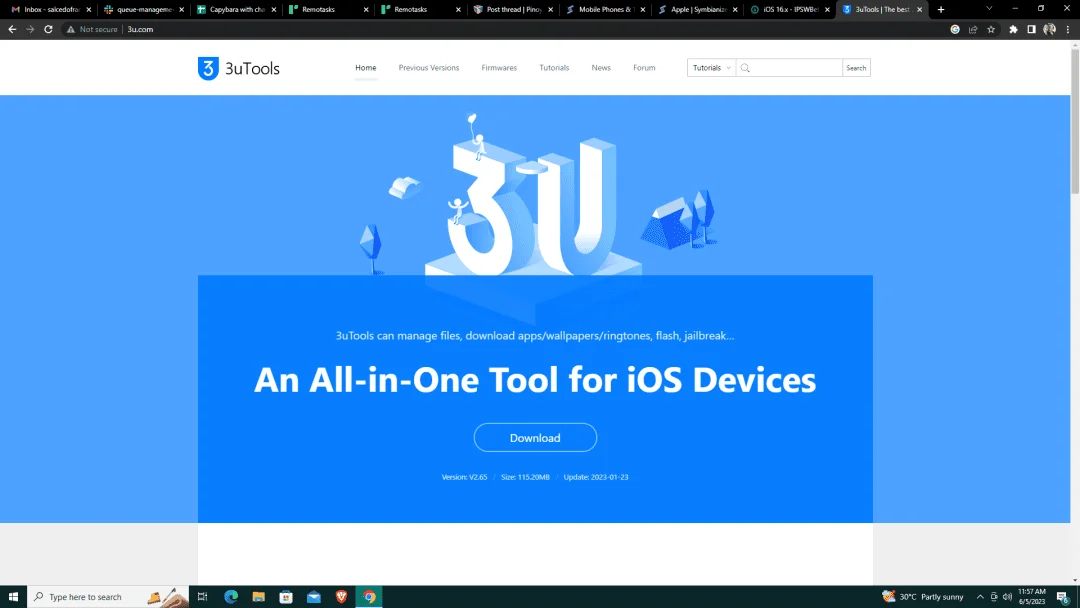
Task: Show hidden system tray icons
Action: click(x=980, y=596)
